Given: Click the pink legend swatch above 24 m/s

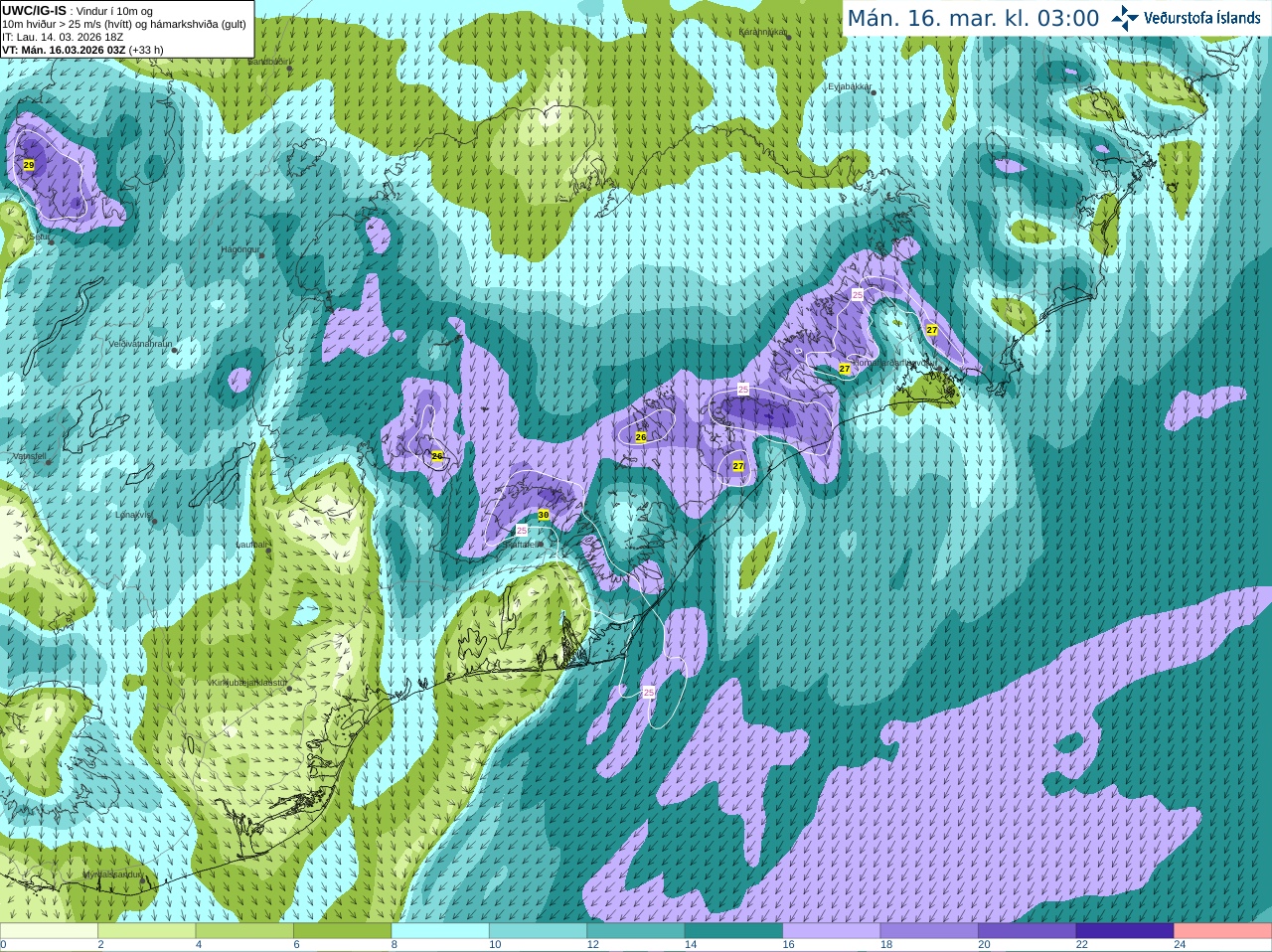Looking at the screenshot, I should pos(1223,931).
